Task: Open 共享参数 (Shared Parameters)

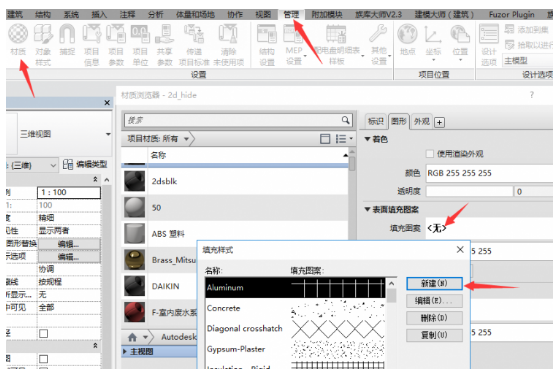Action: 165,44
